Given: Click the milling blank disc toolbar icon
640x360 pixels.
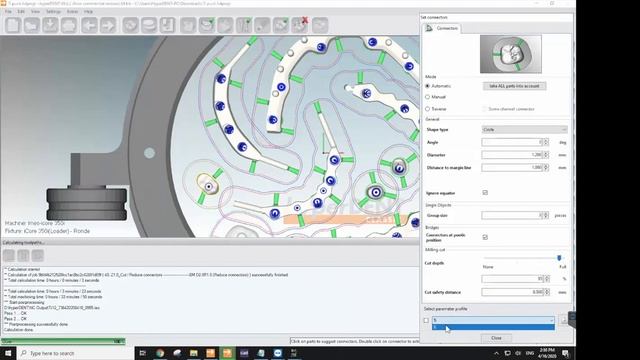Looking at the screenshot, I should [x=149, y=25].
